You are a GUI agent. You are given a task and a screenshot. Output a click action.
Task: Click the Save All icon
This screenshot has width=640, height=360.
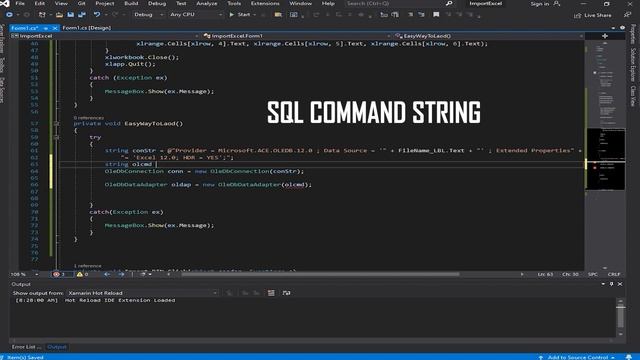(82, 15)
